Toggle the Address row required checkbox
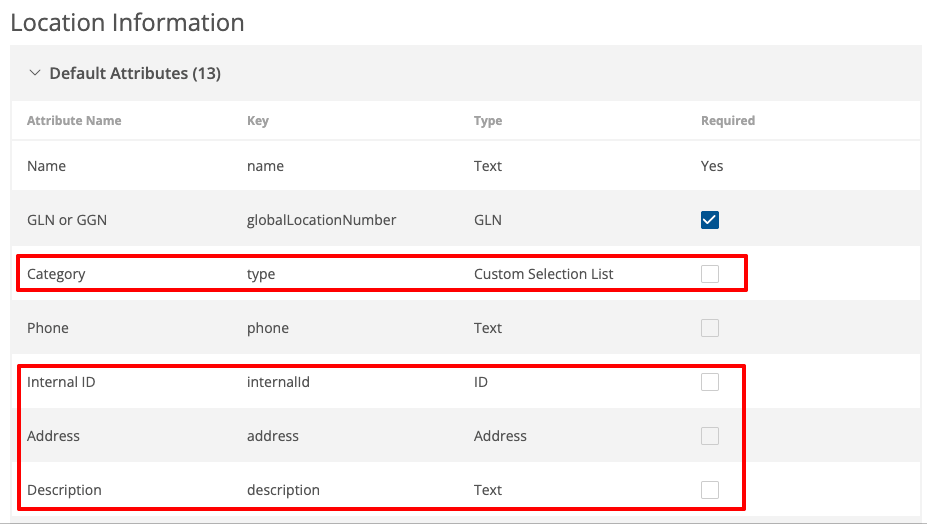This screenshot has width=927, height=524. [x=710, y=436]
